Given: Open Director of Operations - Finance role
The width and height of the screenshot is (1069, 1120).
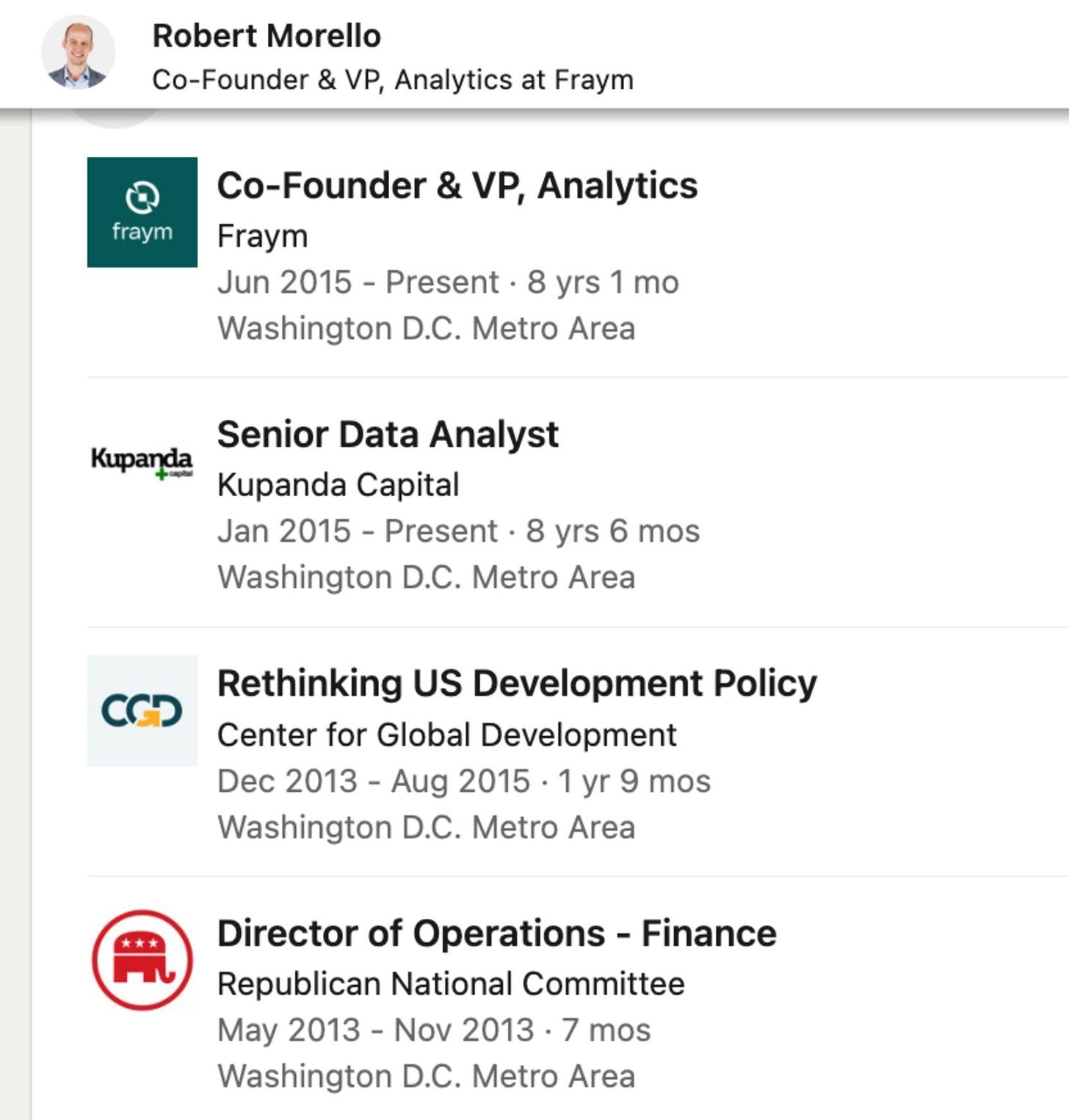Looking at the screenshot, I should pyautogui.click(x=497, y=933).
